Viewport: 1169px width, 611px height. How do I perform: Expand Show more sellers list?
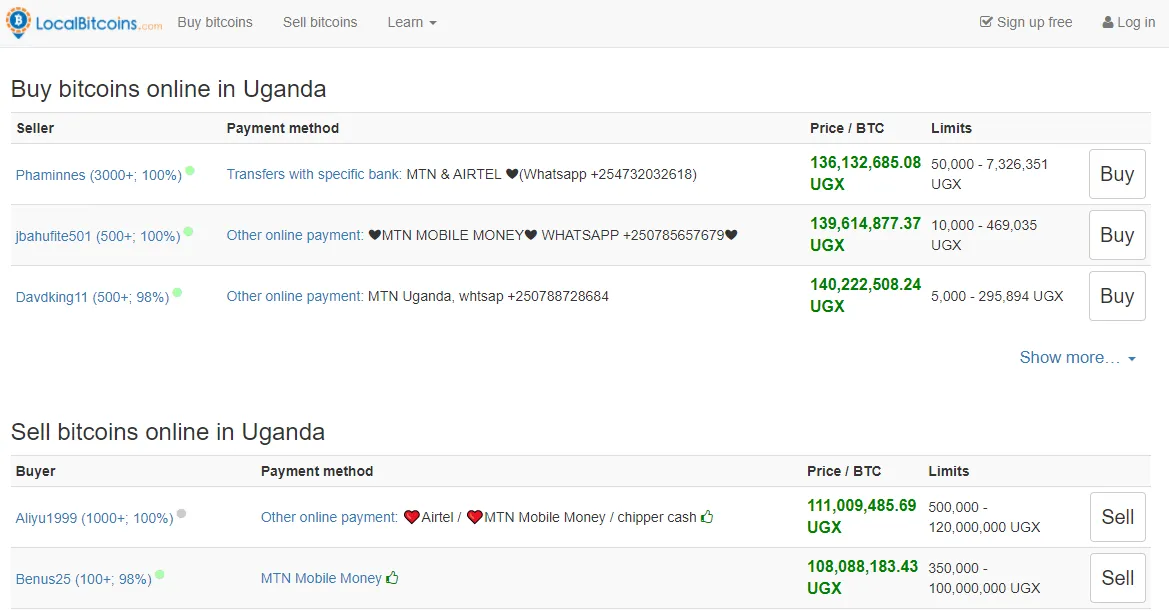[x=1077, y=358]
